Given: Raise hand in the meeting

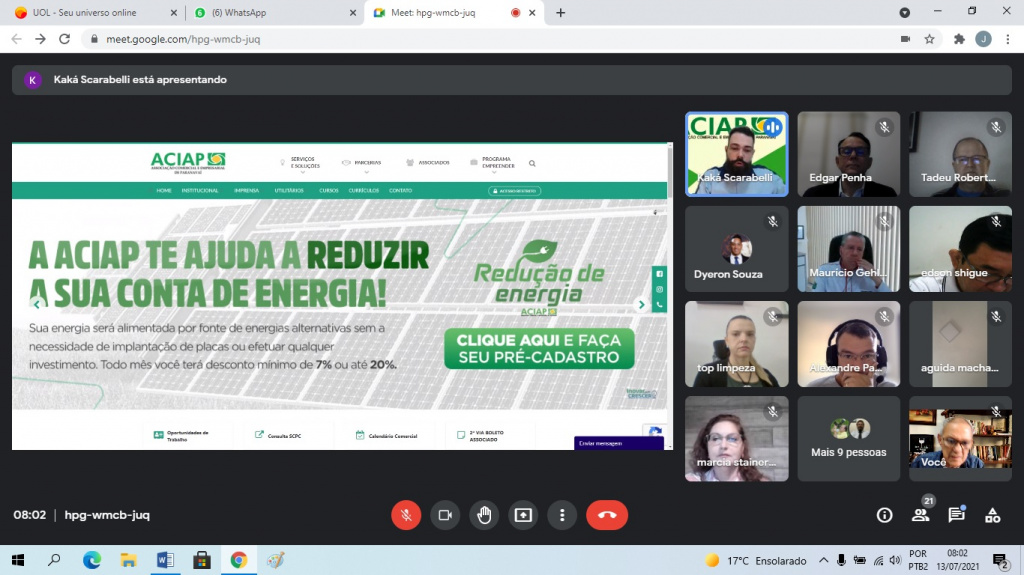Looking at the screenshot, I should pos(484,515).
